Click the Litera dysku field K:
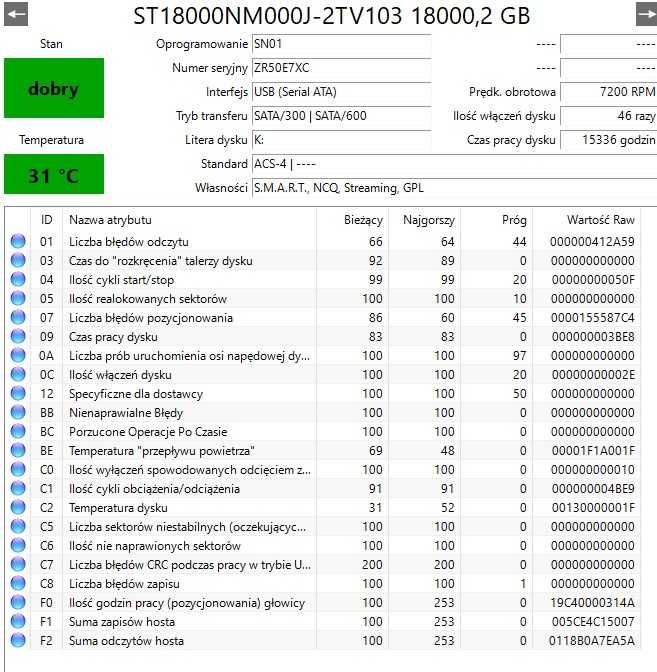The width and height of the screenshot is (657, 672). point(342,140)
